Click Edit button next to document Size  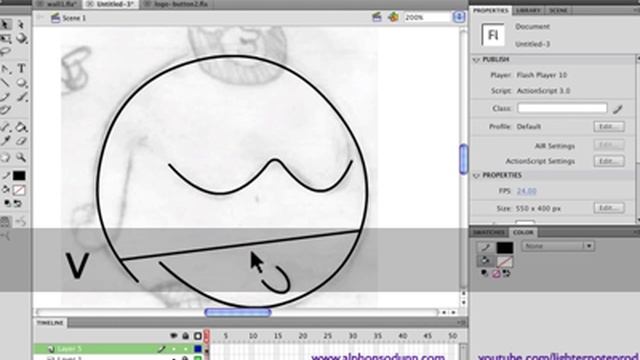pos(609,208)
